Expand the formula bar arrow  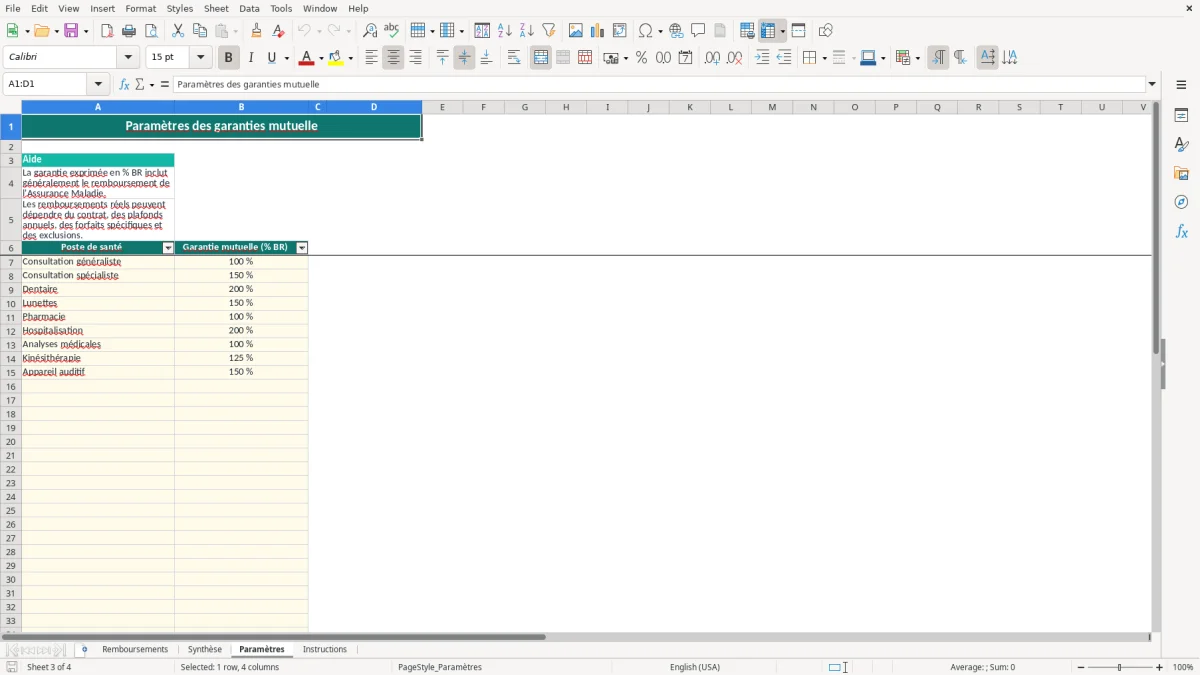[x=1153, y=85]
